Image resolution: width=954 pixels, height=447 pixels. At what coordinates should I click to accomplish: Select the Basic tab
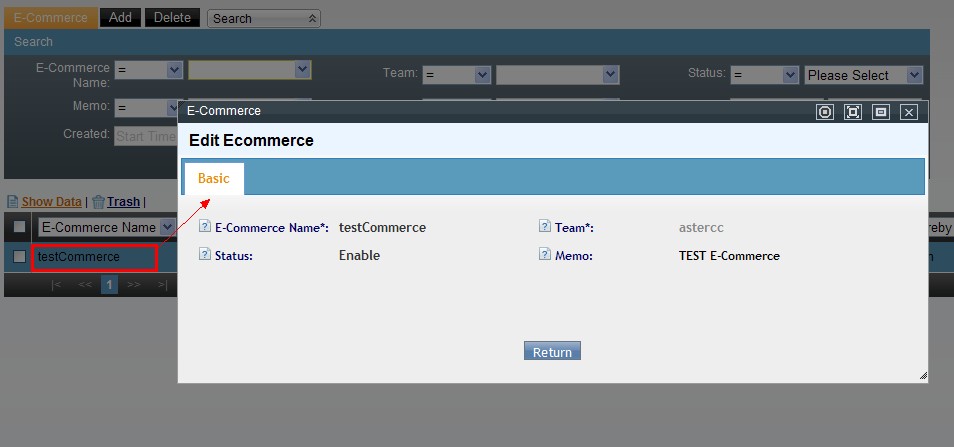[x=213, y=178]
